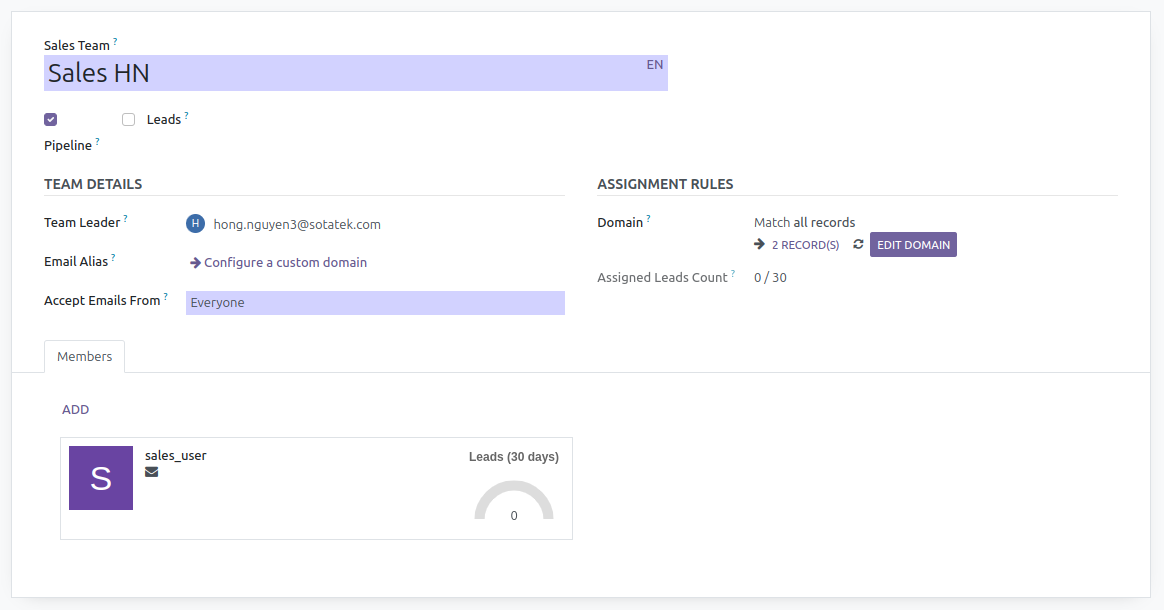Click ADD to add a team member

75,409
